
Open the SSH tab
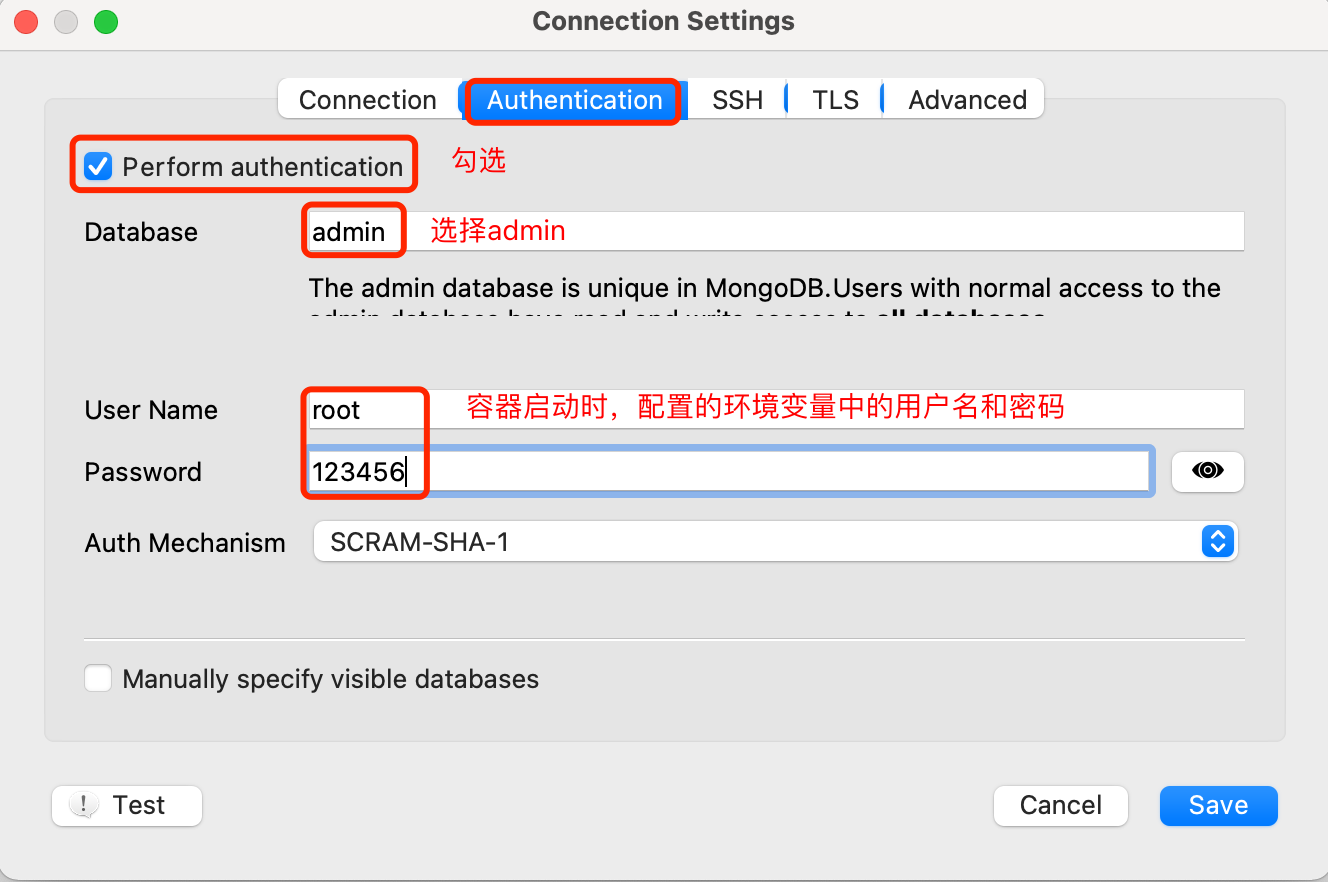coord(737,100)
